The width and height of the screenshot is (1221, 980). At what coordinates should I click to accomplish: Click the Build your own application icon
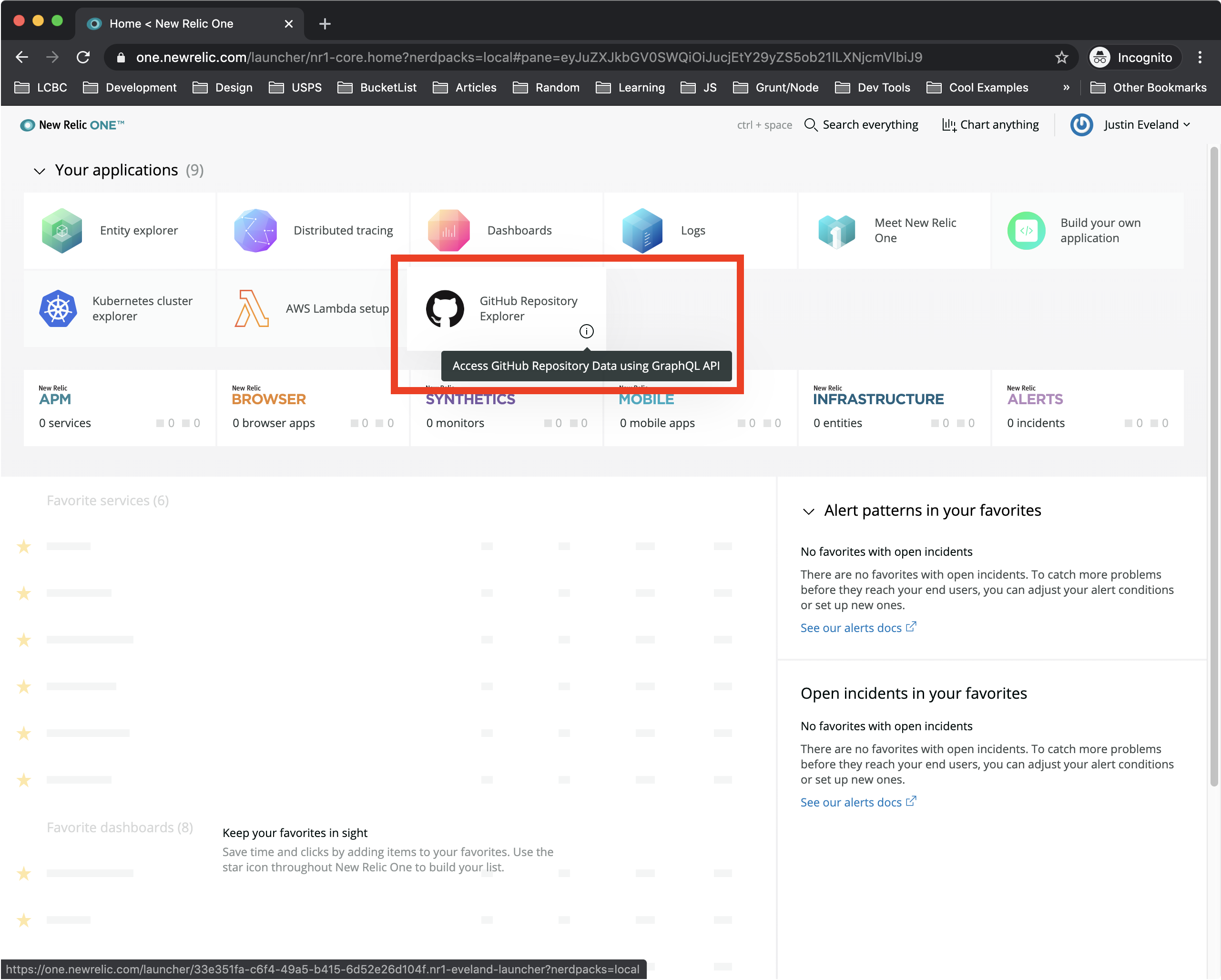coord(1026,231)
